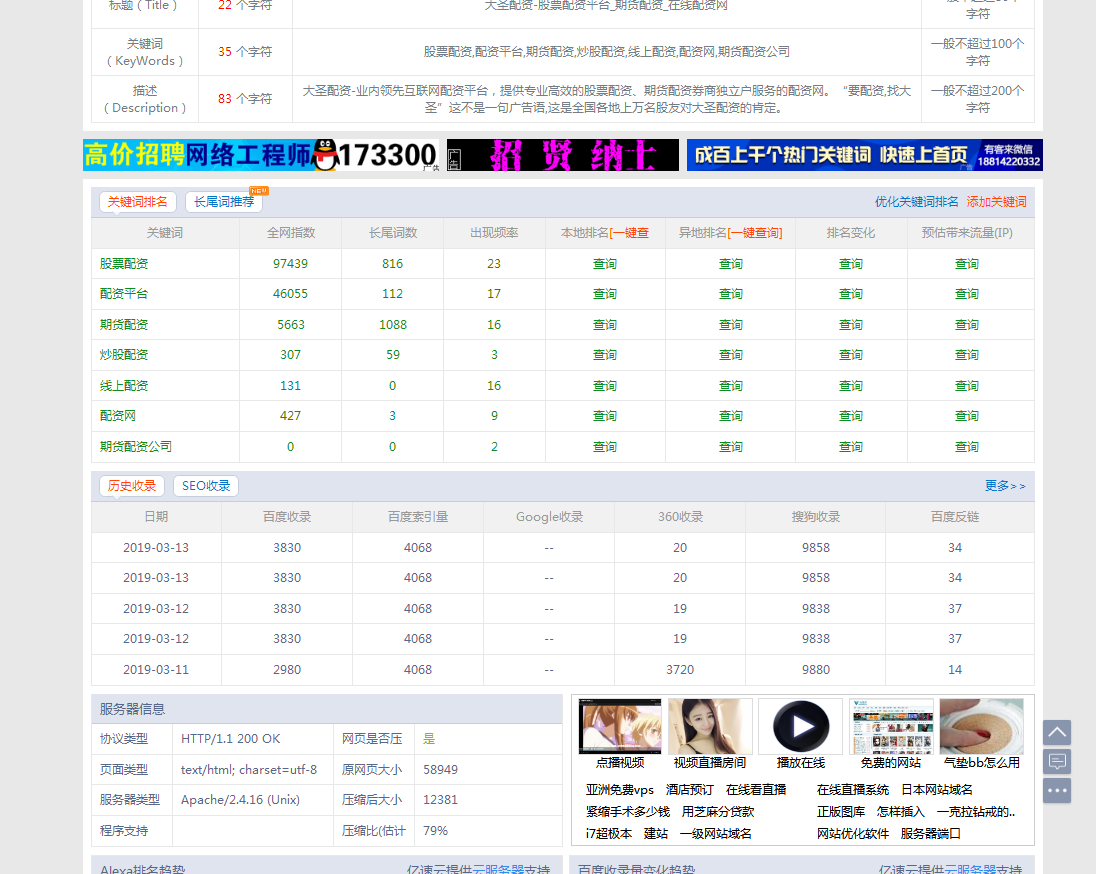Switch to the 历史收录 tab
The height and width of the screenshot is (874, 1096).
[132, 486]
